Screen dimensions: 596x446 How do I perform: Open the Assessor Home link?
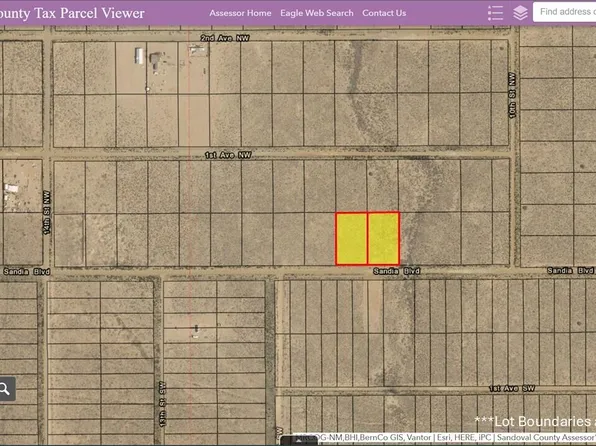click(x=240, y=13)
